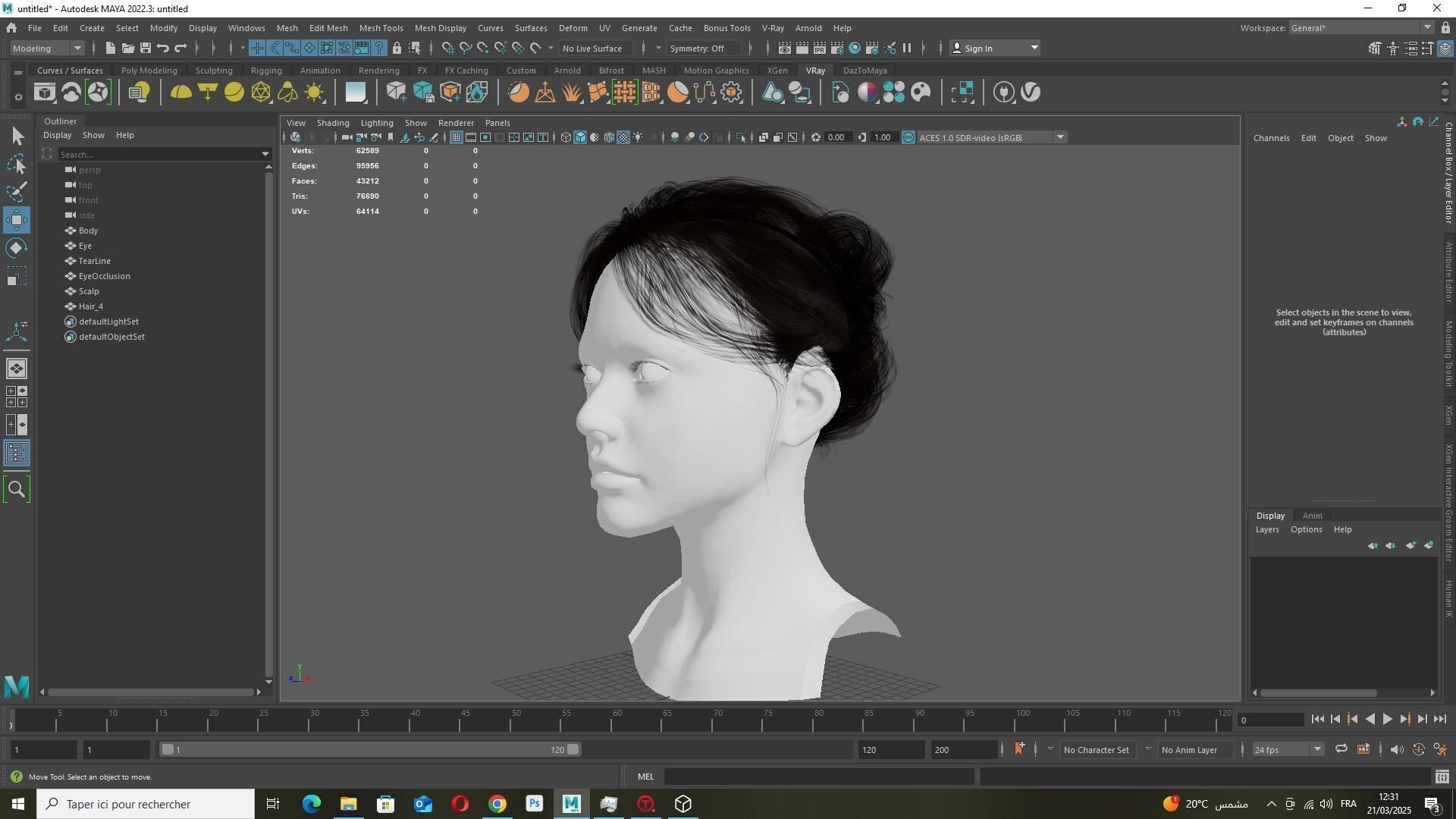Switch to four view layout
The width and height of the screenshot is (1456, 819).
point(17,397)
